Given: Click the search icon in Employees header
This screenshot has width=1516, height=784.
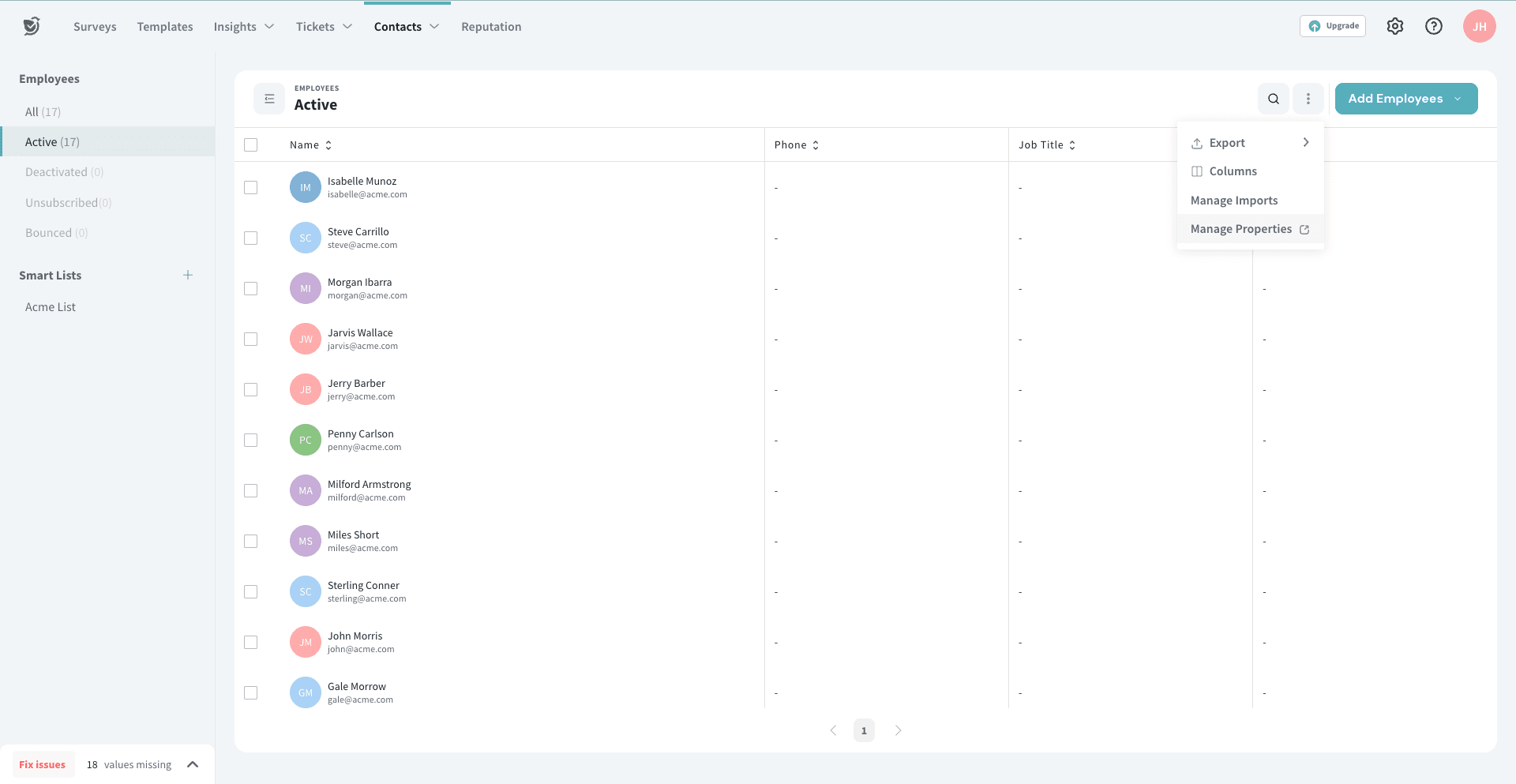Looking at the screenshot, I should [1274, 99].
